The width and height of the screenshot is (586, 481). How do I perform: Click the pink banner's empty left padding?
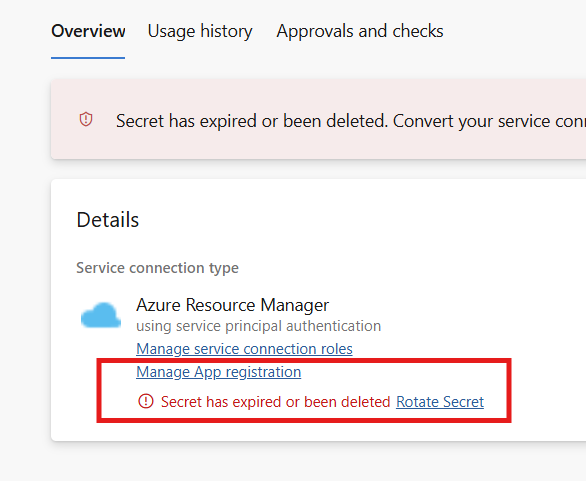64,120
